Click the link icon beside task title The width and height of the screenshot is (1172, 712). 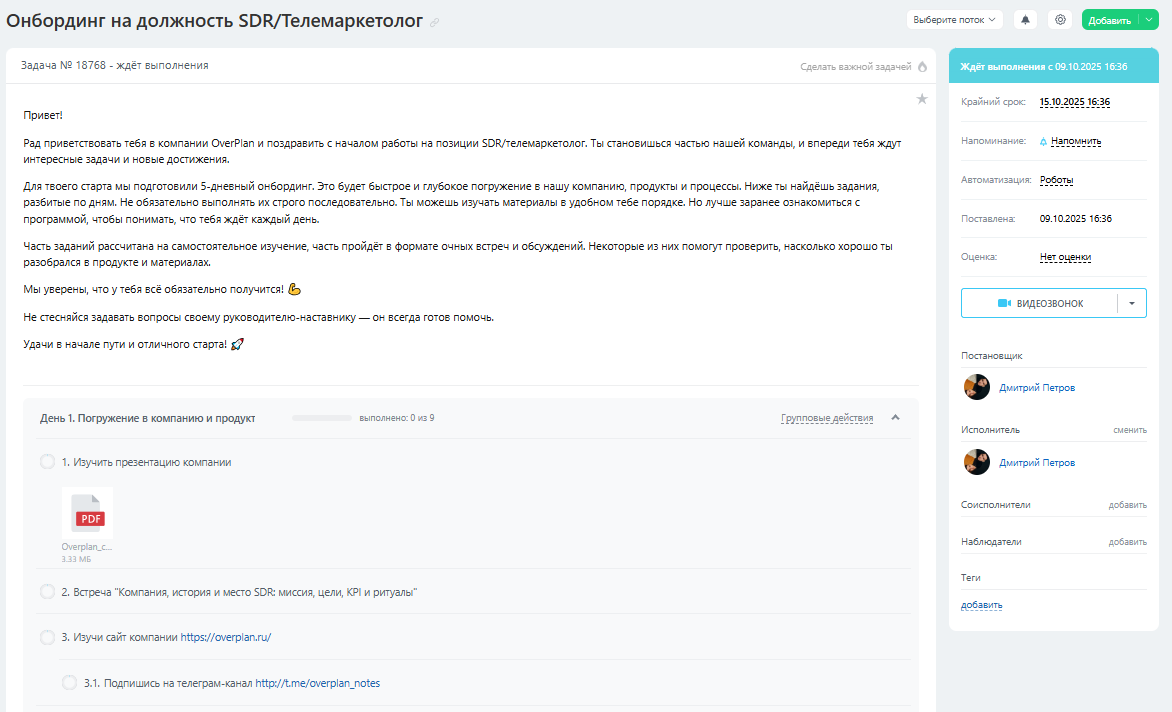tap(434, 23)
